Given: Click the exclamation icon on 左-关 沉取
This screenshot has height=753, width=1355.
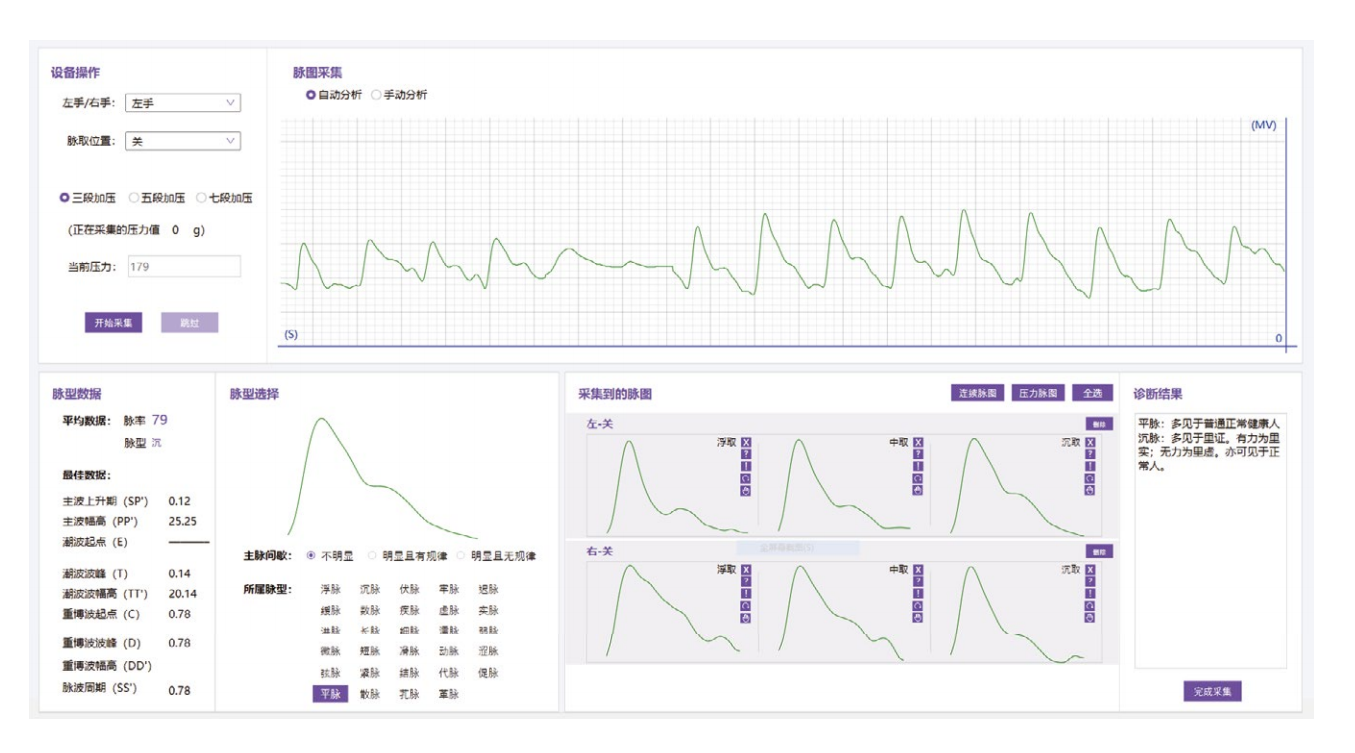Looking at the screenshot, I should pos(1090,466).
